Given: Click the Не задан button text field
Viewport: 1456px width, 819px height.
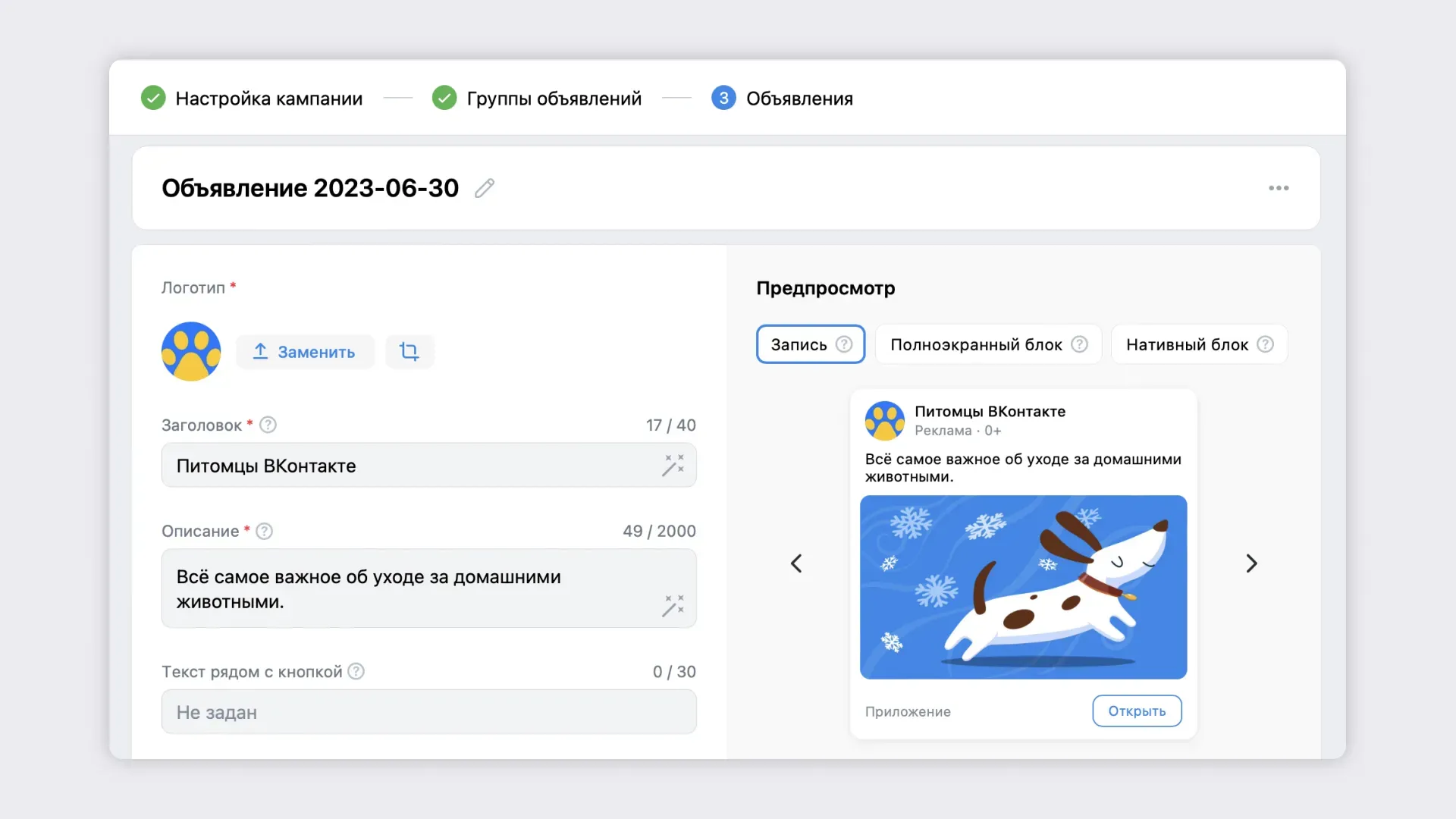Looking at the screenshot, I should click(428, 712).
